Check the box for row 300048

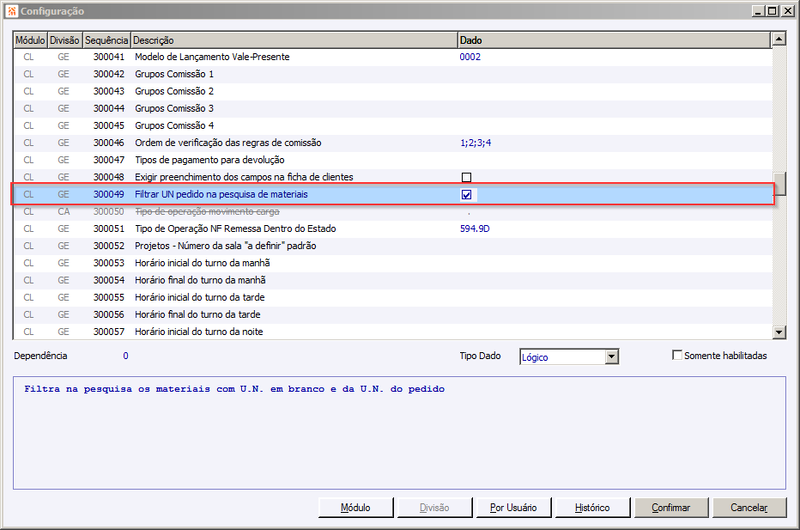coord(466,177)
